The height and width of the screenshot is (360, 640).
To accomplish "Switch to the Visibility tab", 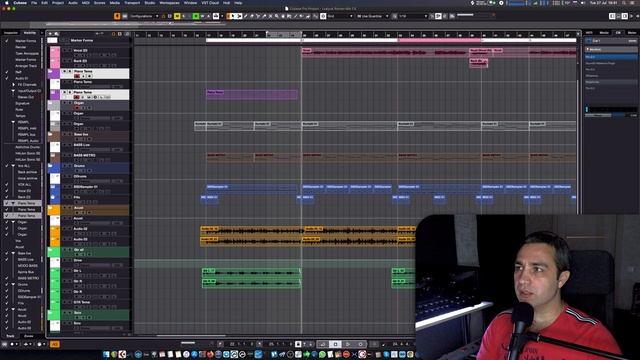I will click(x=30, y=33).
